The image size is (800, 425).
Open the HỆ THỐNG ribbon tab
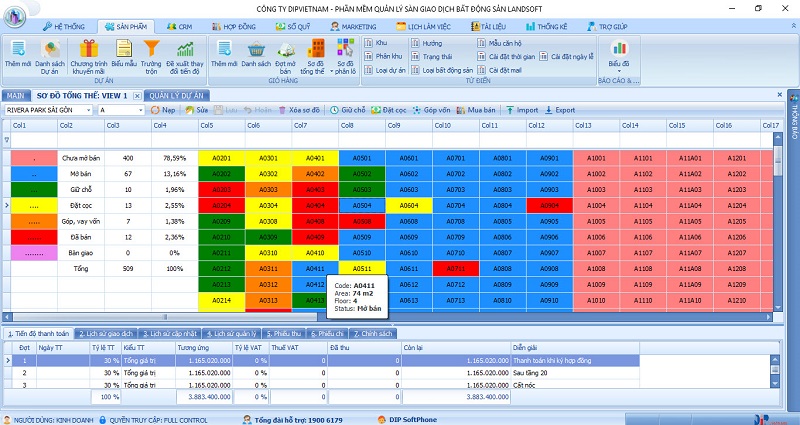tap(64, 27)
